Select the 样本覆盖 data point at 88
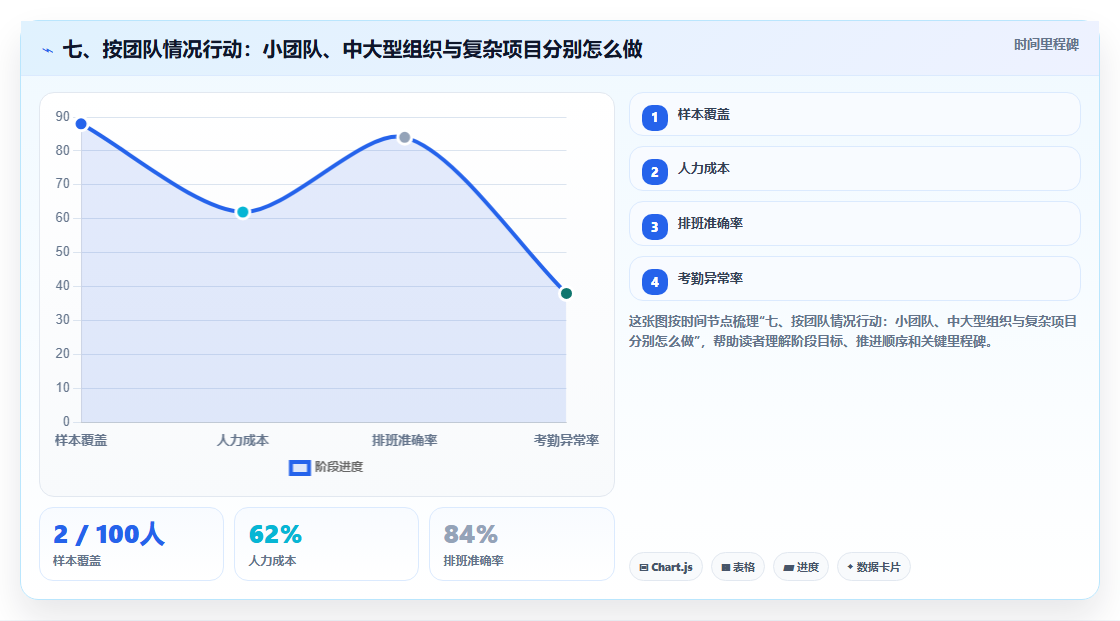Screen dimensions: 1120x621 click(81, 124)
